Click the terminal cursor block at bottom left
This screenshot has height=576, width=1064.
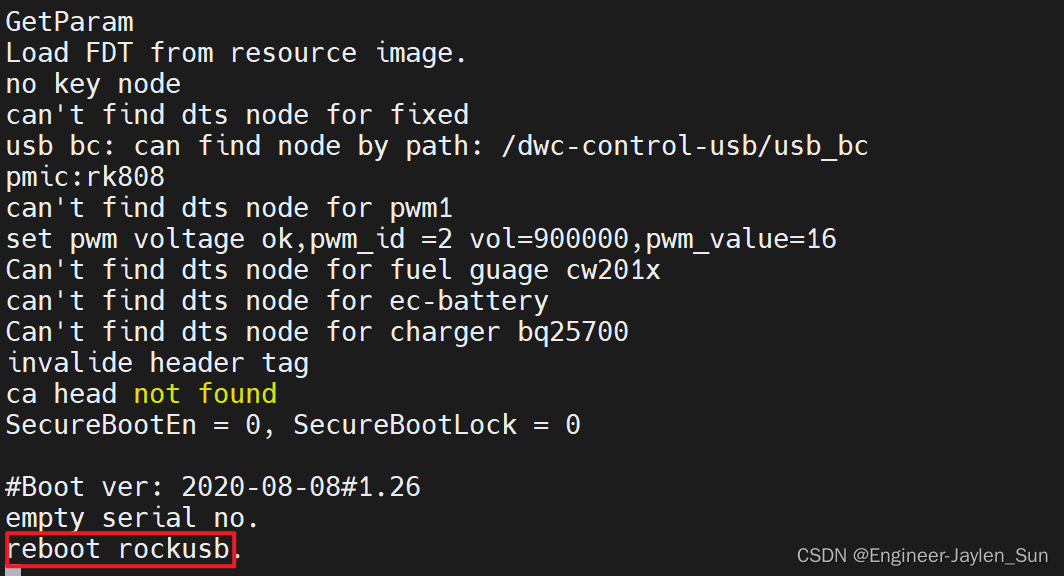[x=13, y=572]
